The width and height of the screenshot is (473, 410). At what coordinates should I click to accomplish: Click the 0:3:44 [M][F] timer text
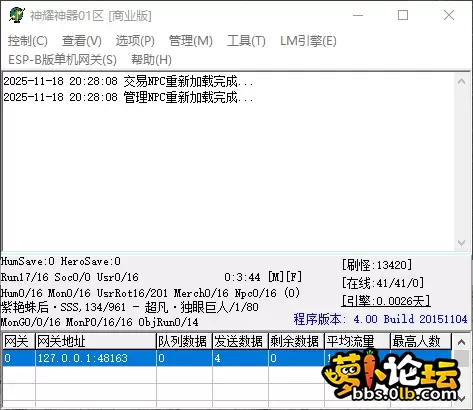click(263, 277)
